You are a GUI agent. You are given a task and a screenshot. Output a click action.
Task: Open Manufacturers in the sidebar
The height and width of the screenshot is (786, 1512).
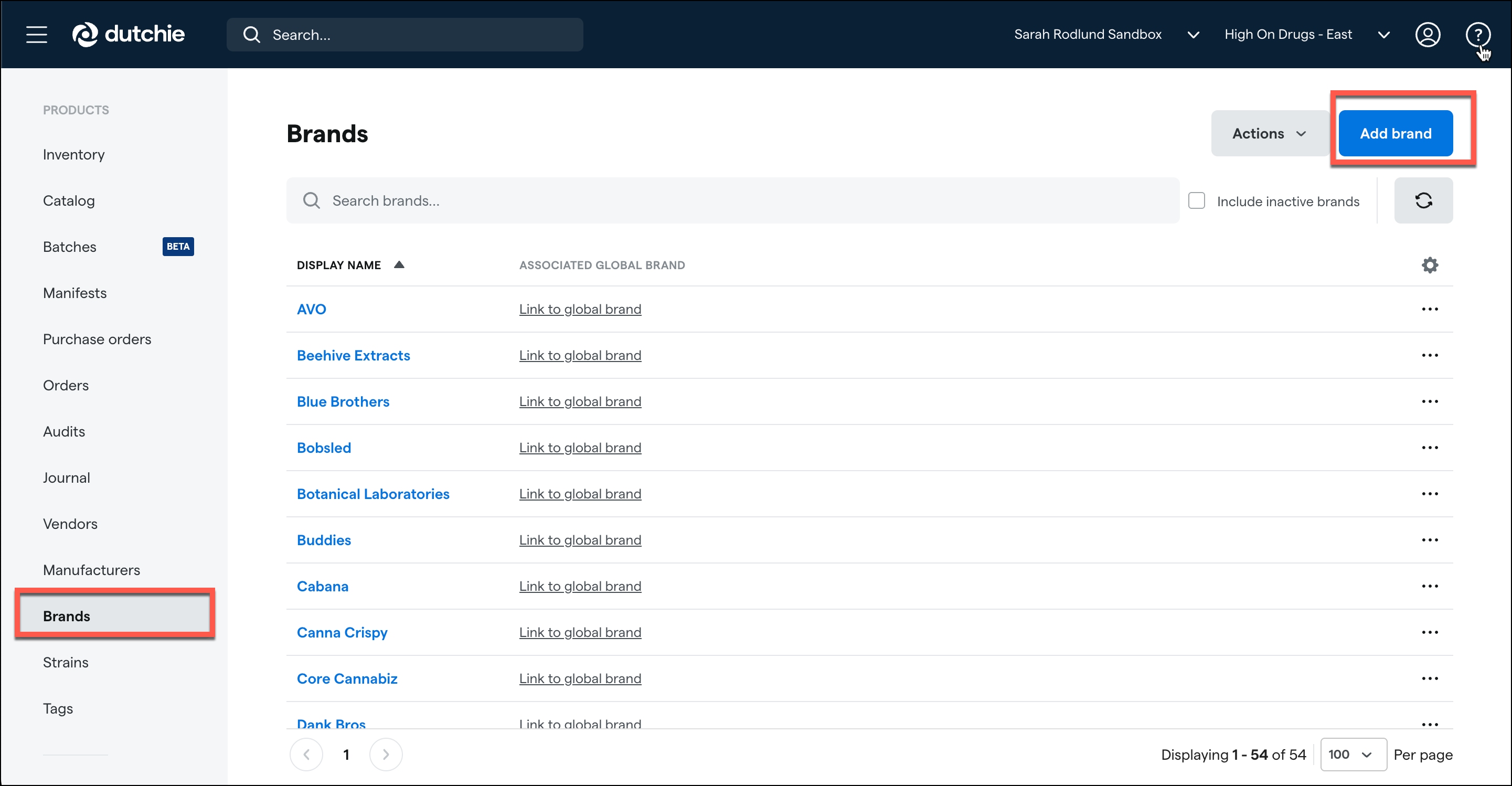point(92,570)
